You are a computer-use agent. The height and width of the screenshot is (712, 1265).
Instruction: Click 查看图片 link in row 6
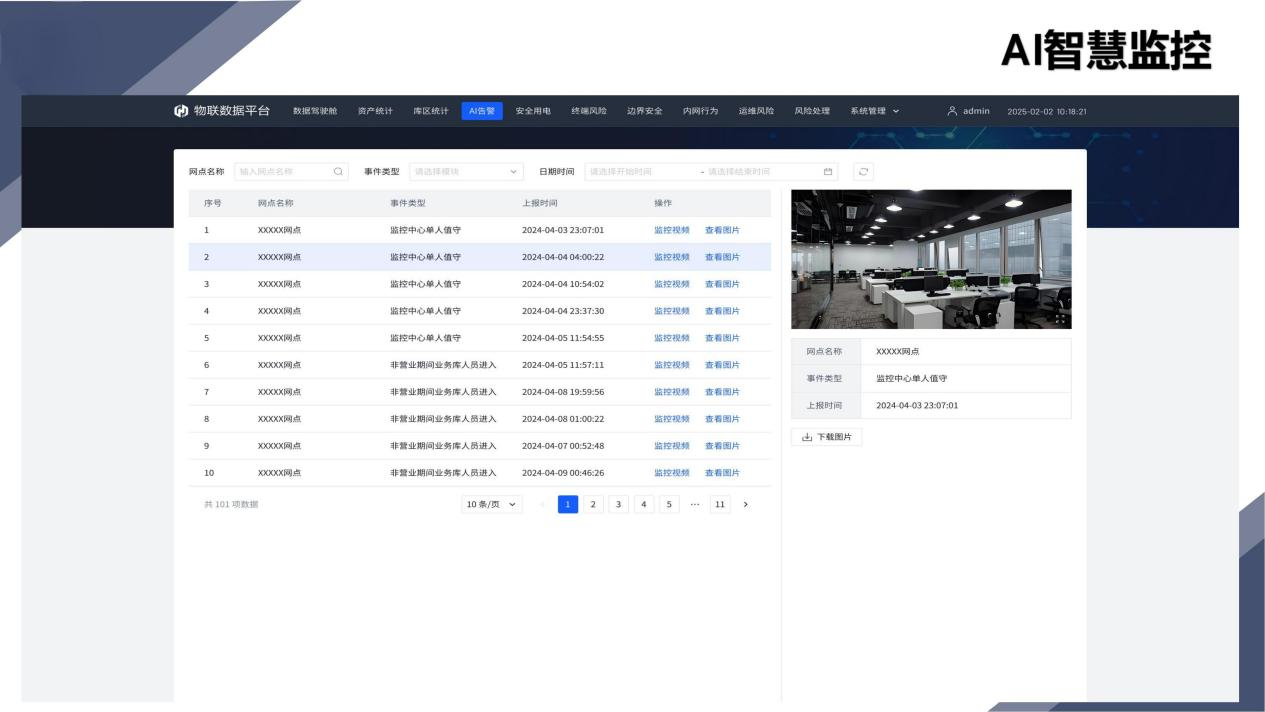point(722,365)
